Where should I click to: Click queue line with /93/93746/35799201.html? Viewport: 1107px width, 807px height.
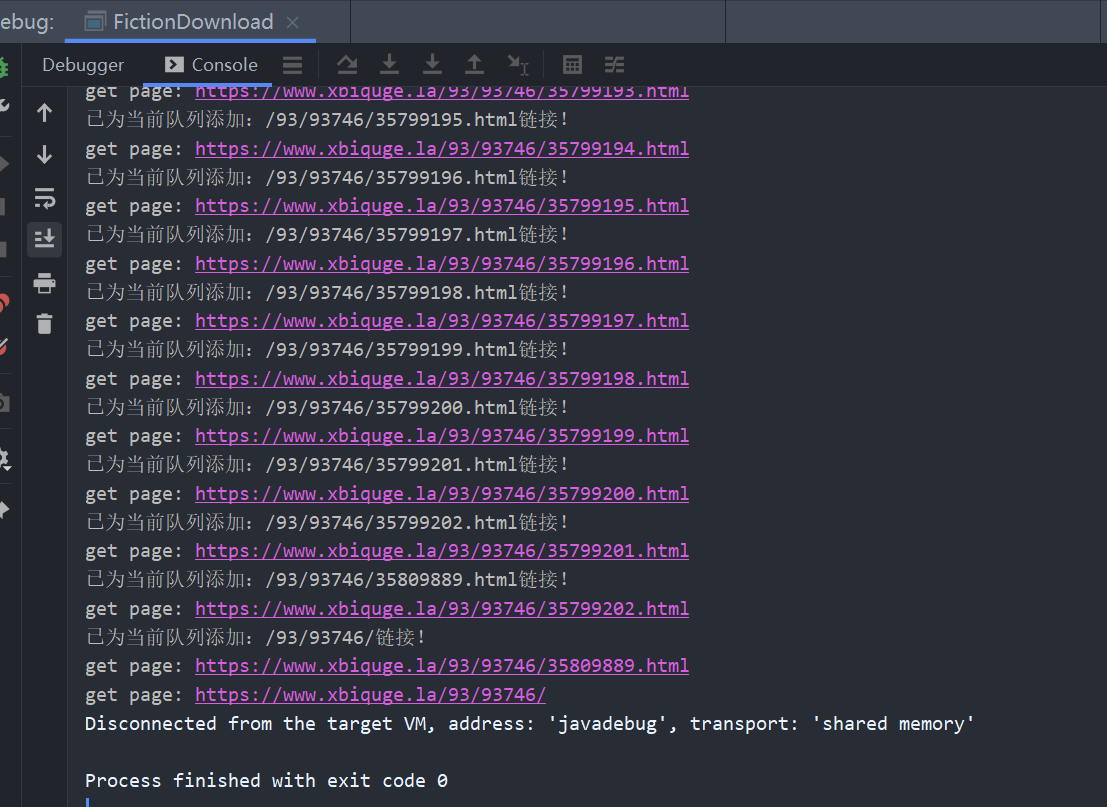(x=327, y=465)
